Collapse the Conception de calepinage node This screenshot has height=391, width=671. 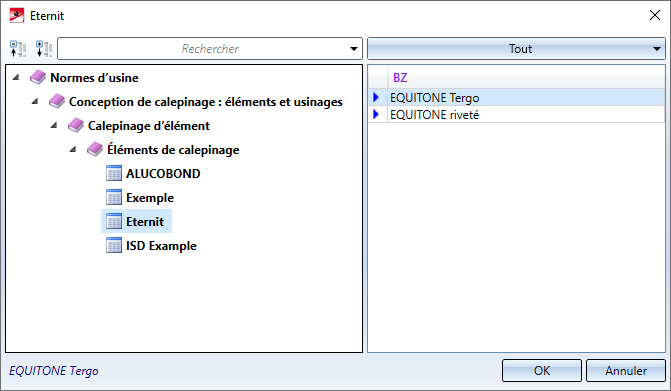(35, 101)
